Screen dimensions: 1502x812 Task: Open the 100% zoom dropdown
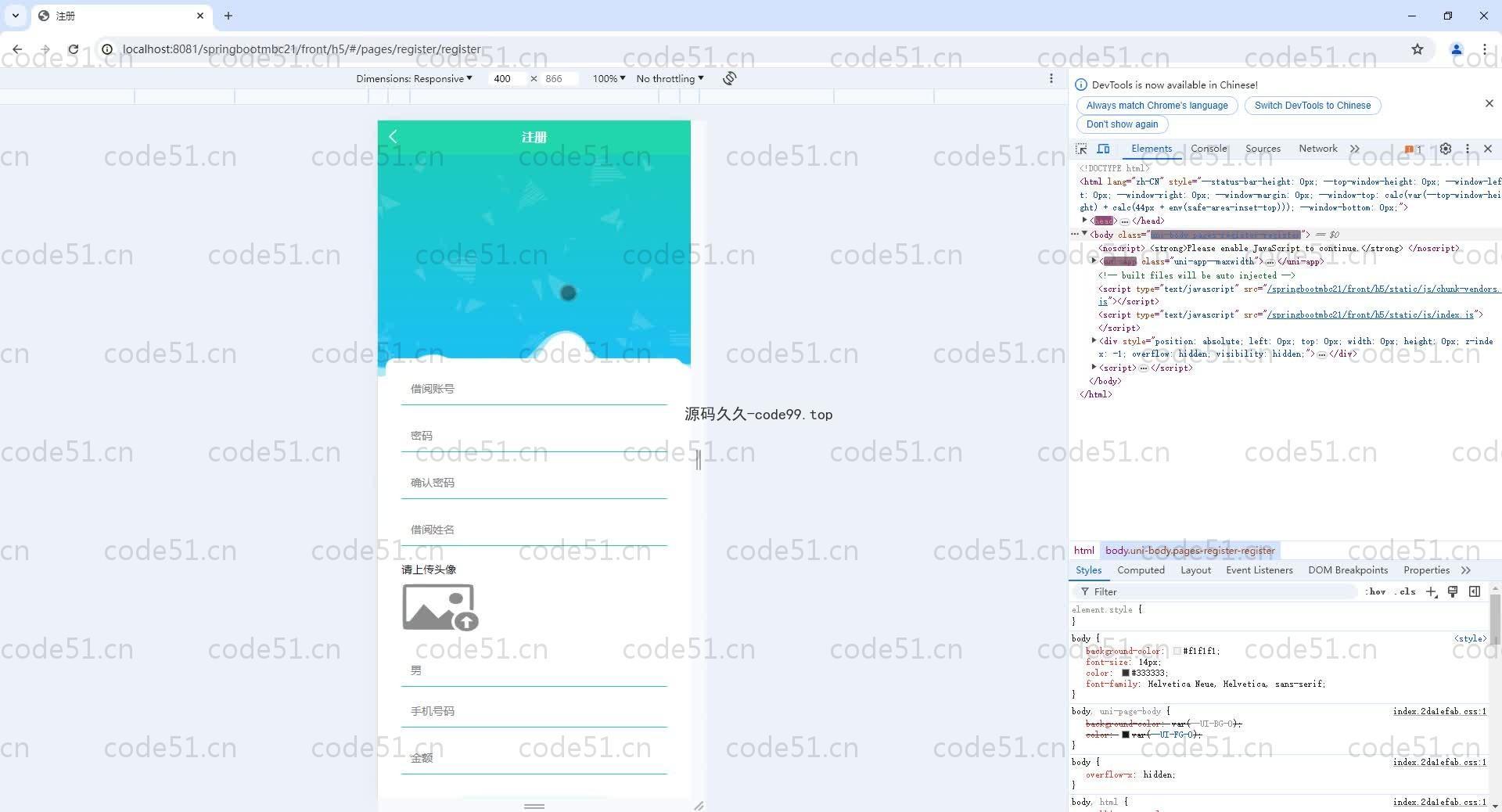(609, 78)
